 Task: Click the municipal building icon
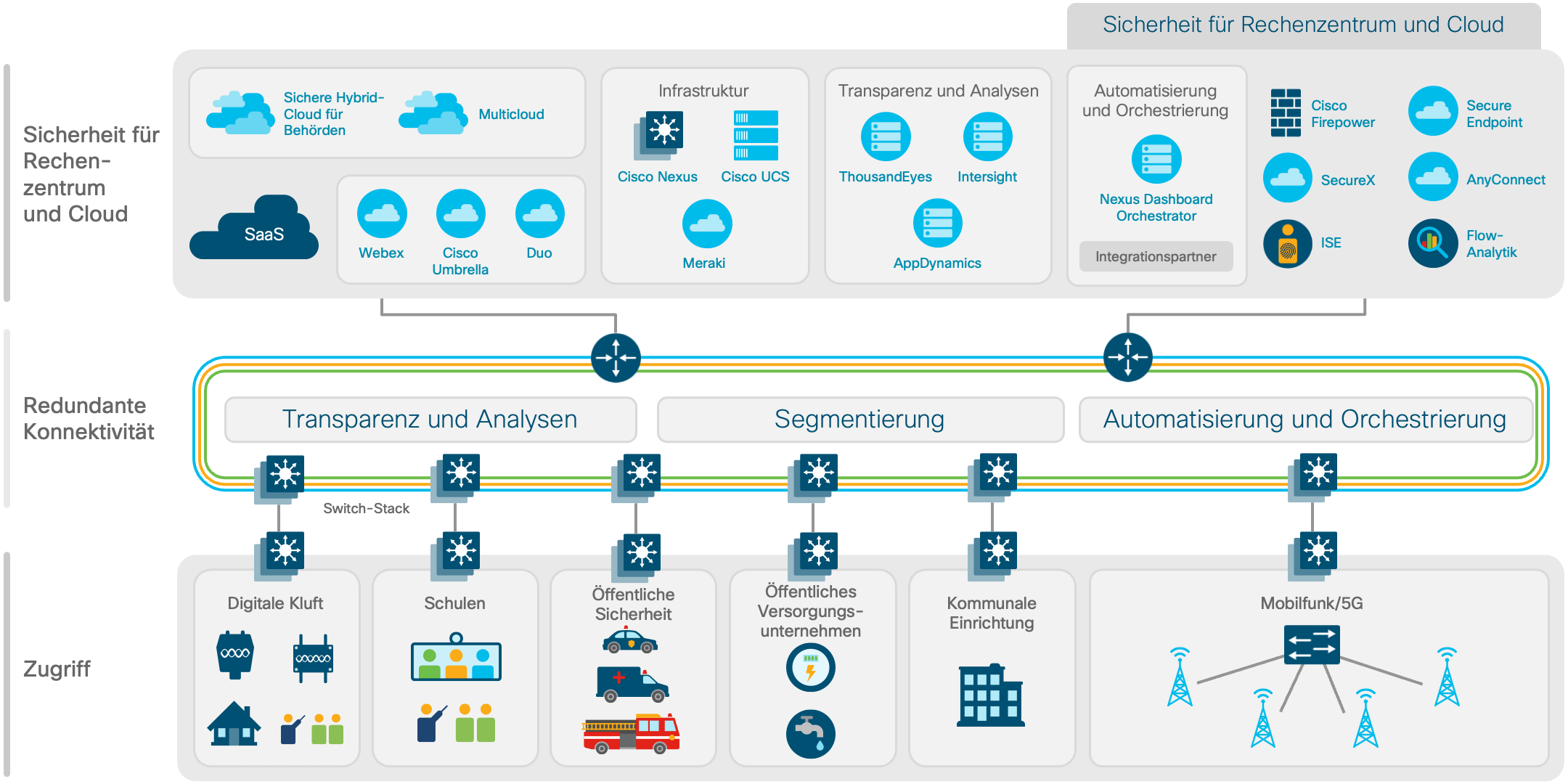coord(991,695)
